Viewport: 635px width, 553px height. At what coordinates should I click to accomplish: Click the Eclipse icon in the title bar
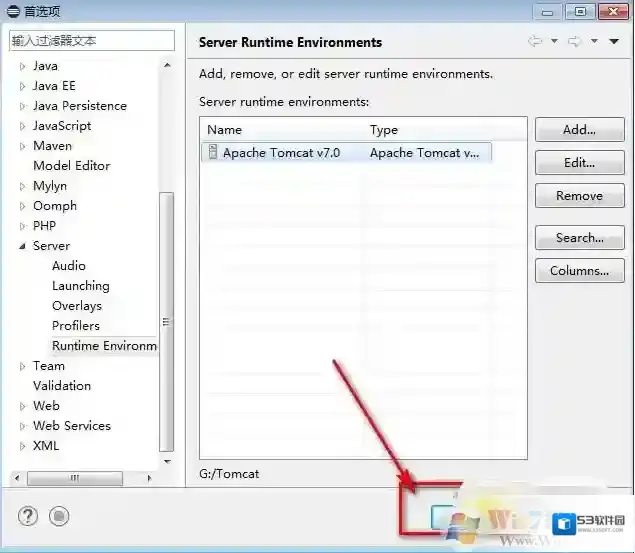tap(14, 11)
